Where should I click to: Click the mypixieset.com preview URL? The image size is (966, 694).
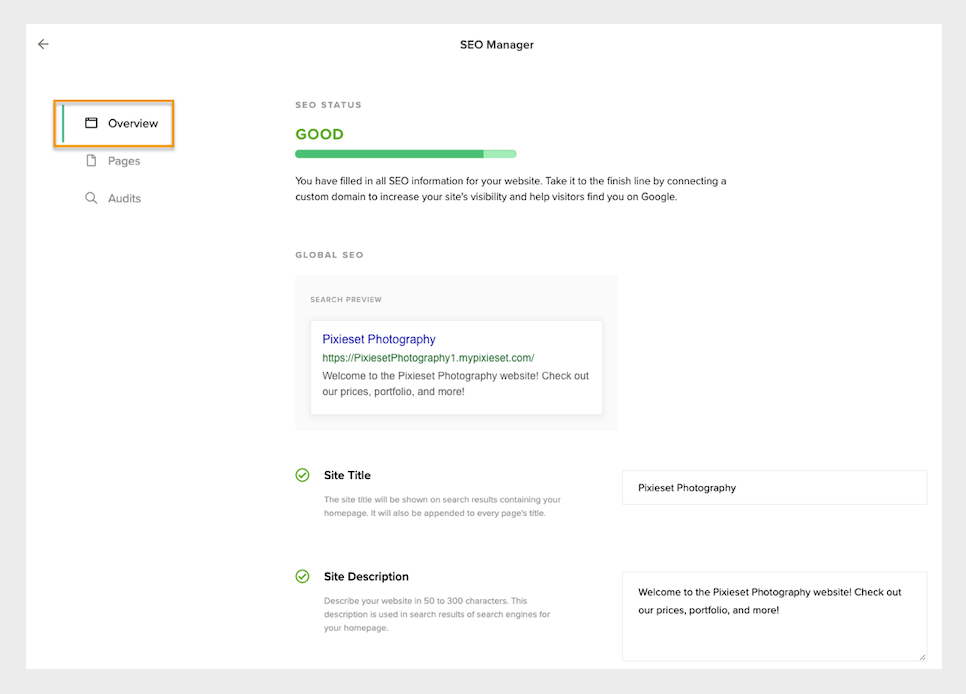[x=428, y=357]
